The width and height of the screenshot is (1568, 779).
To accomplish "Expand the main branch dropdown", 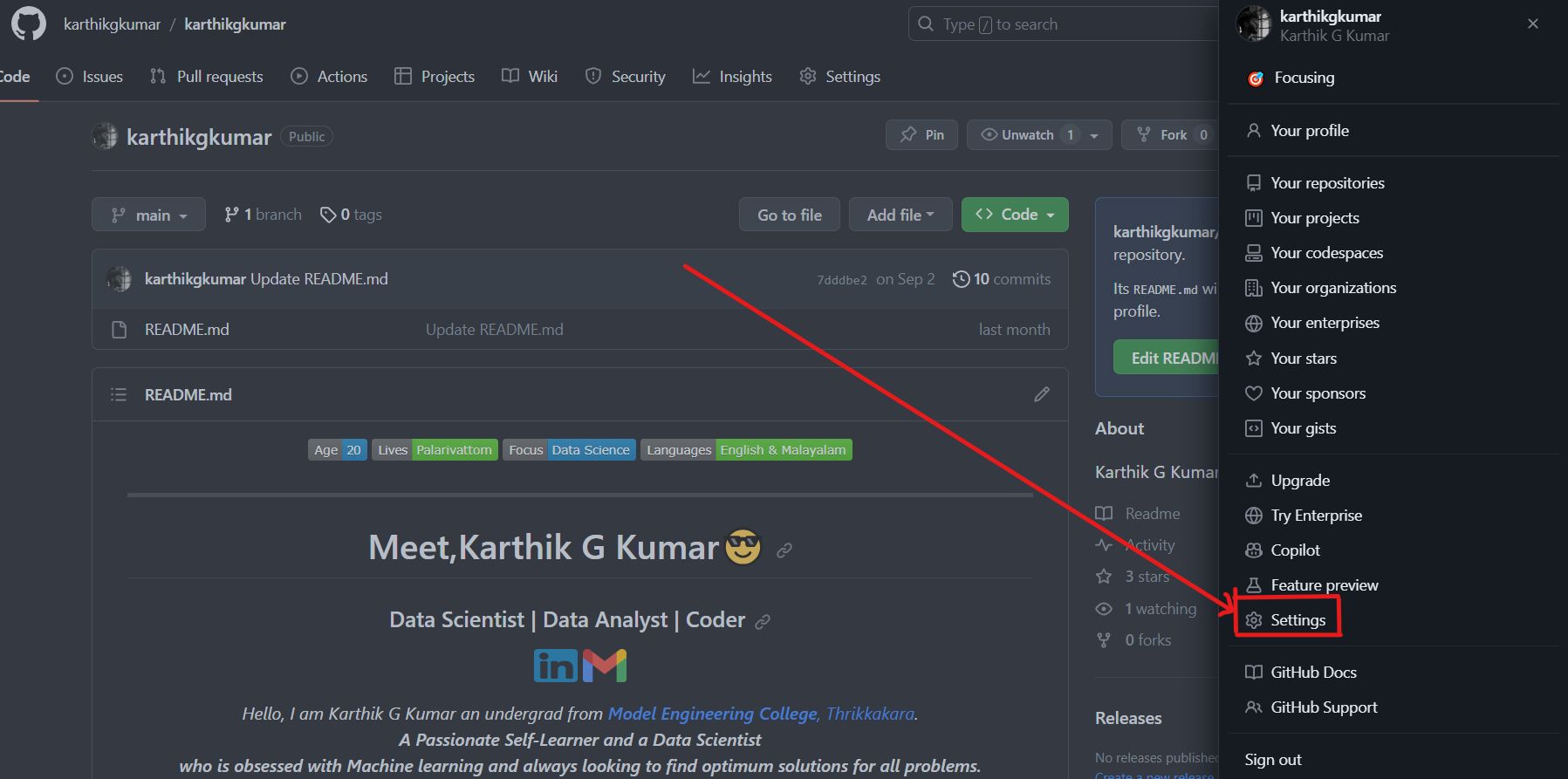I will (x=148, y=215).
